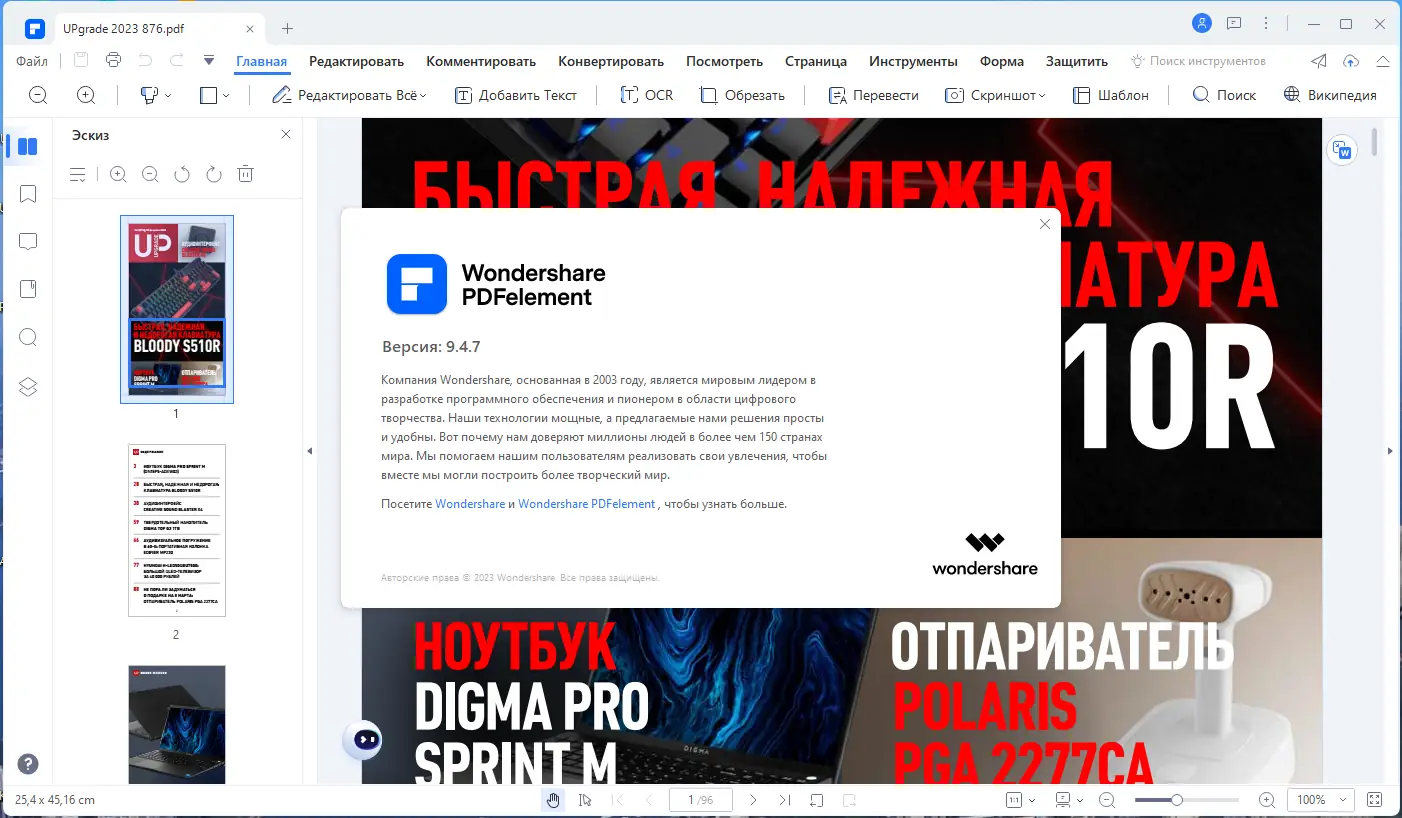1402x818 pixels.
Task: Open the attachments panel icon
Action: pos(28,289)
